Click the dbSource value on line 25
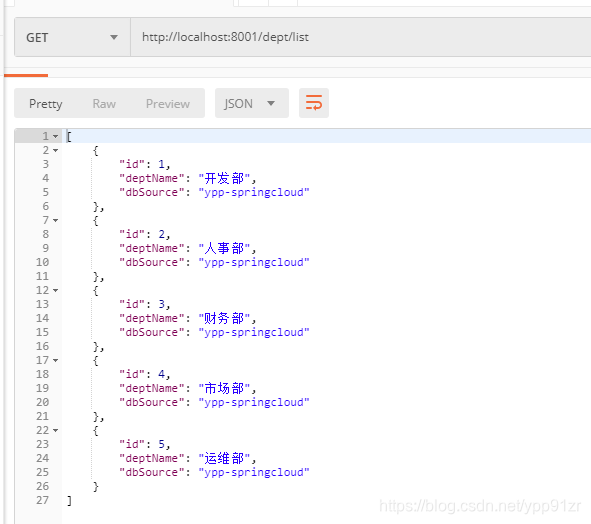Viewport: 591px width, 524px height. [x=254, y=473]
